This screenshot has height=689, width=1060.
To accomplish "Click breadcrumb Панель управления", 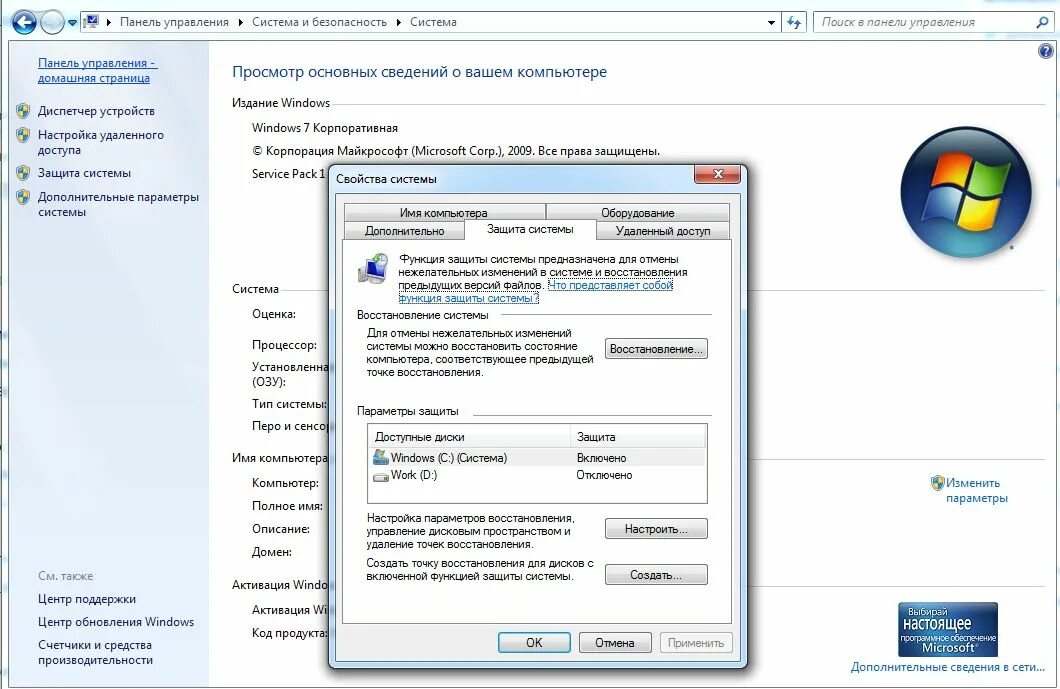I will tap(174, 22).
